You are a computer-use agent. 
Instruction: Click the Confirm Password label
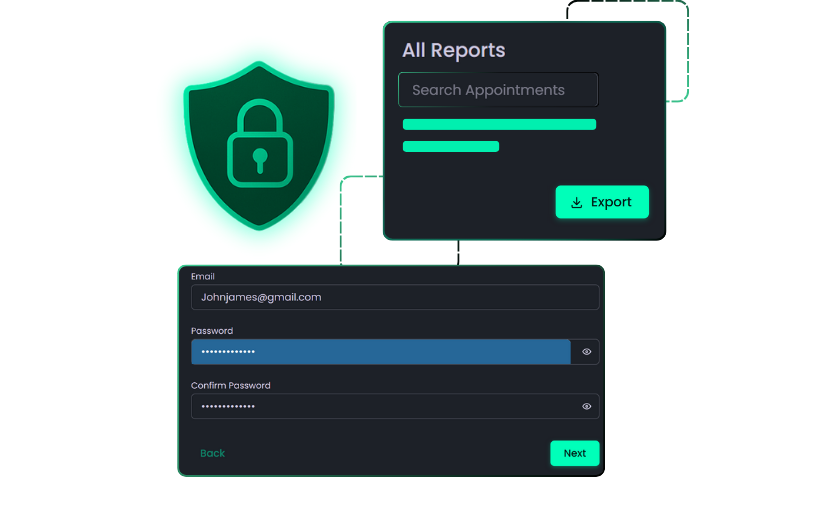(x=231, y=385)
